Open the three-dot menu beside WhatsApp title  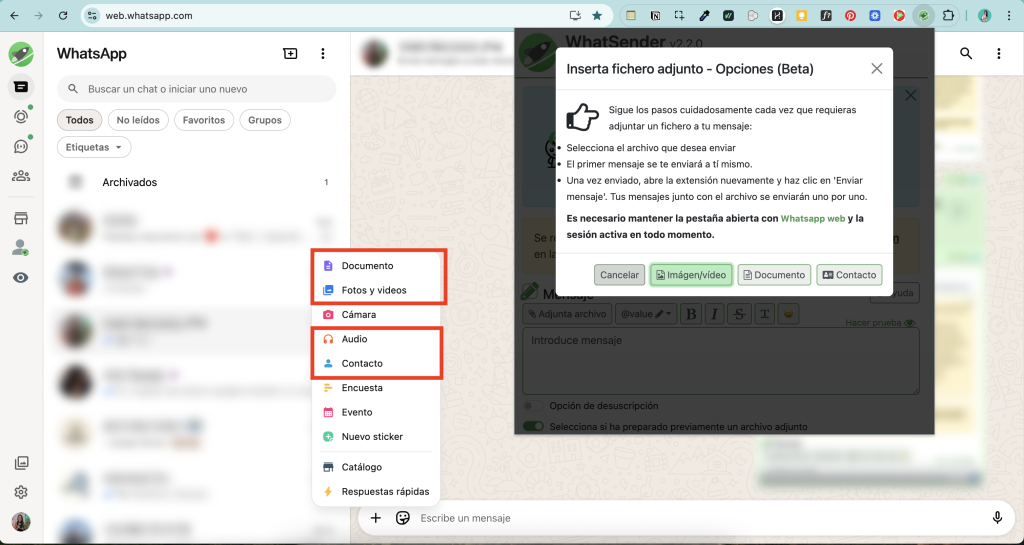(x=322, y=54)
